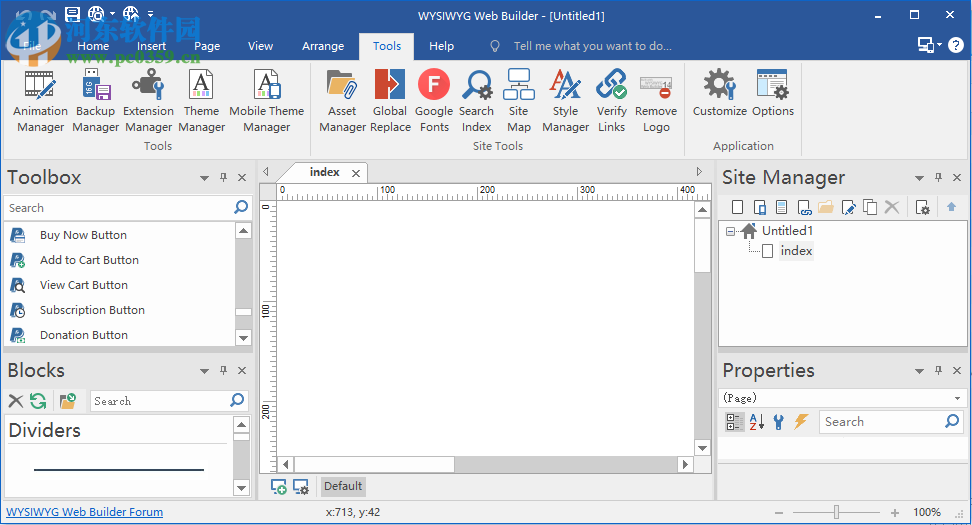
Task: Click the edit page pencil icon in Site Manager
Action: click(848, 207)
